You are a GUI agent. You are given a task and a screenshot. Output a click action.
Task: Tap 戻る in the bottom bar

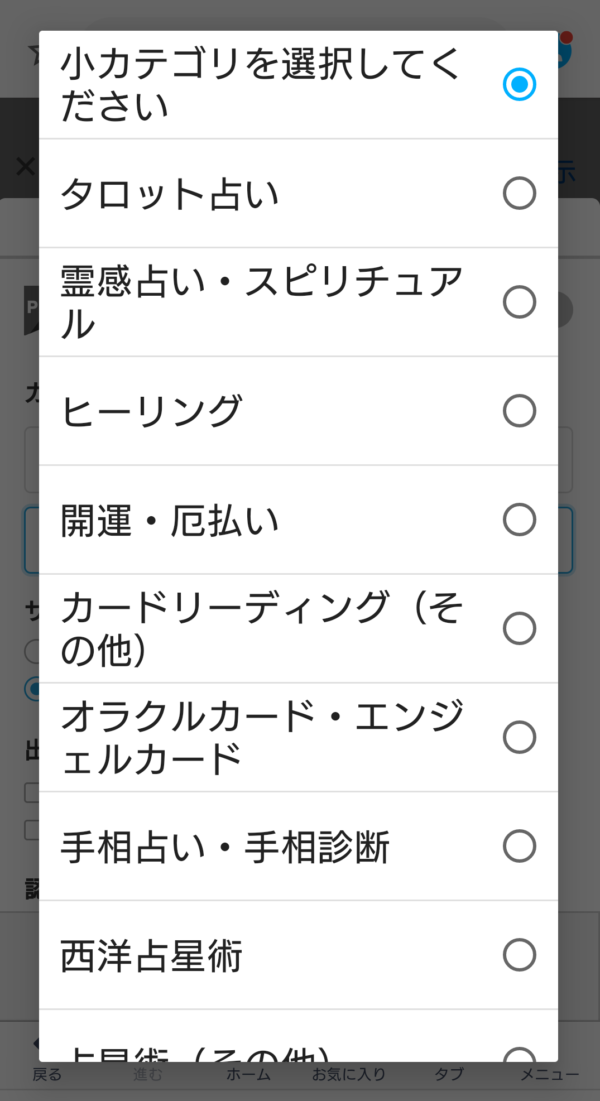pos(47,1075)
